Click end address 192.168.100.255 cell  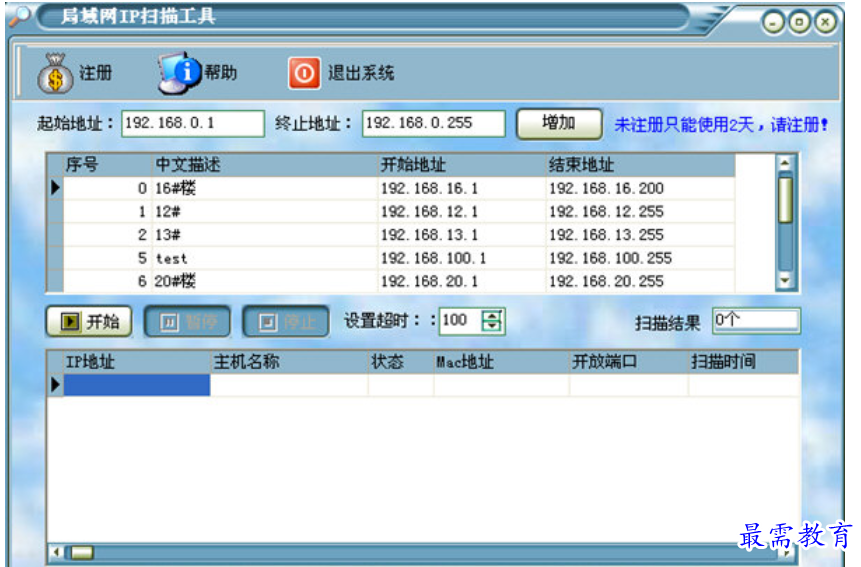pos(640,258)
